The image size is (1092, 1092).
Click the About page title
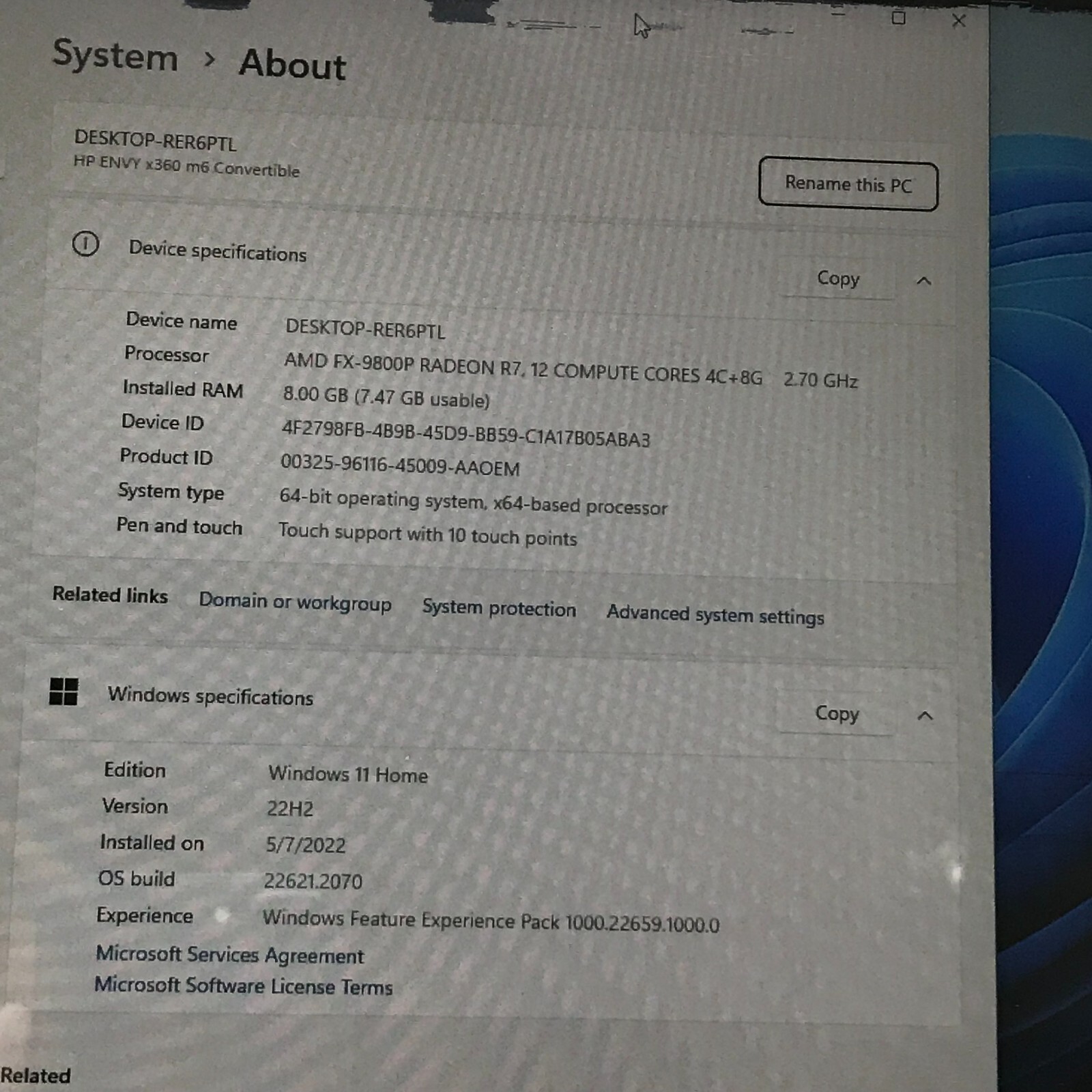click(x=292, y=64)
